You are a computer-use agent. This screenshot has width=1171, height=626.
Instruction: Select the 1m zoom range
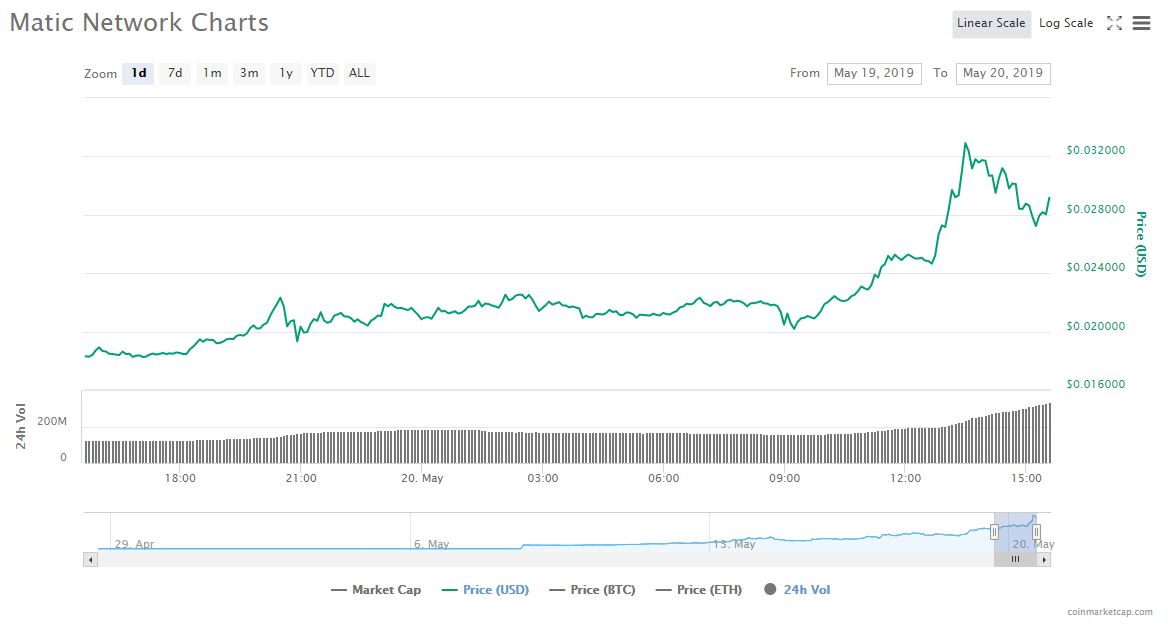pyautogui.click(x=212, y=73)
